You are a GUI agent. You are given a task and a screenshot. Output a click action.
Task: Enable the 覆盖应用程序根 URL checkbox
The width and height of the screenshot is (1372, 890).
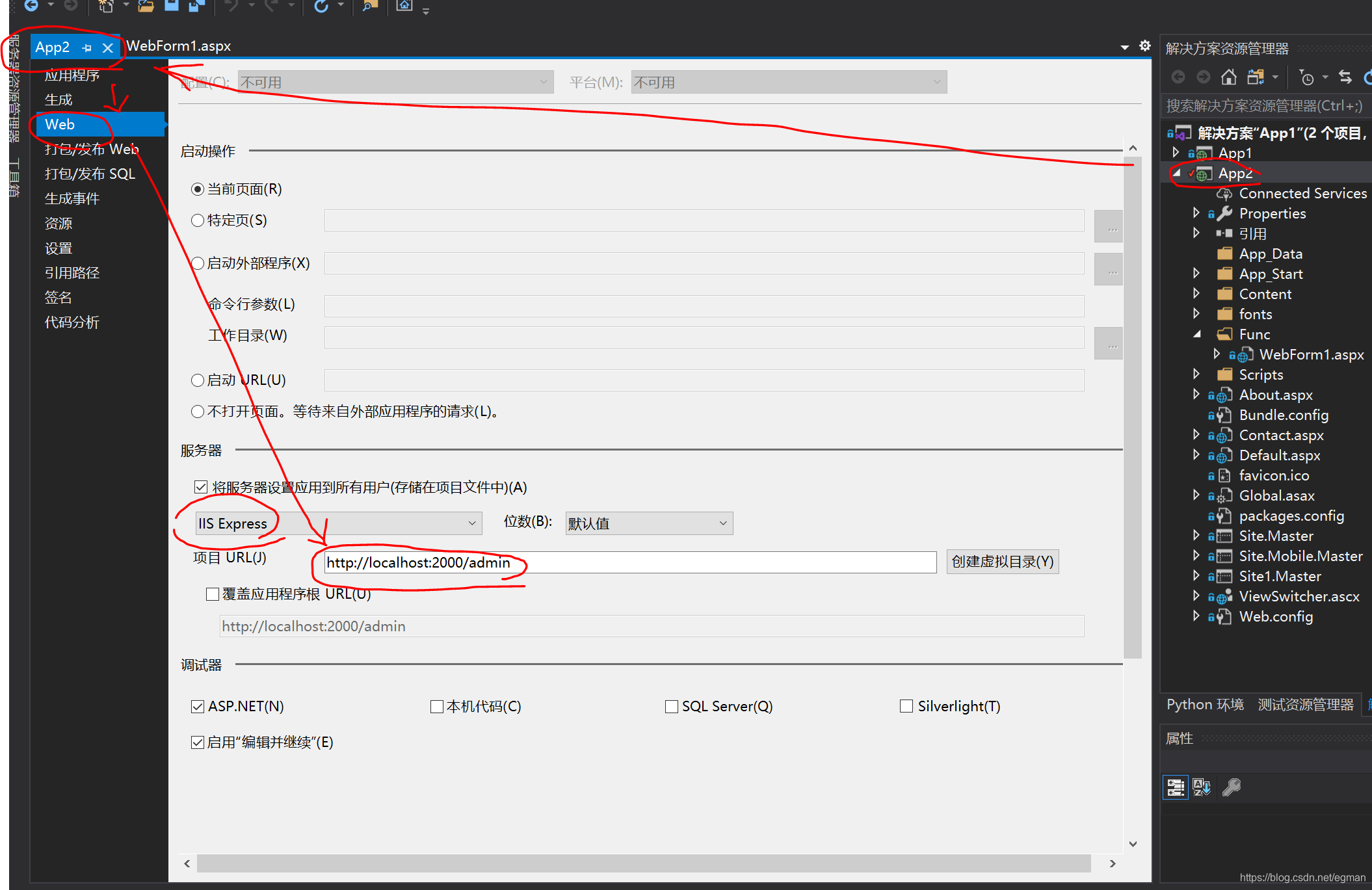212,594
